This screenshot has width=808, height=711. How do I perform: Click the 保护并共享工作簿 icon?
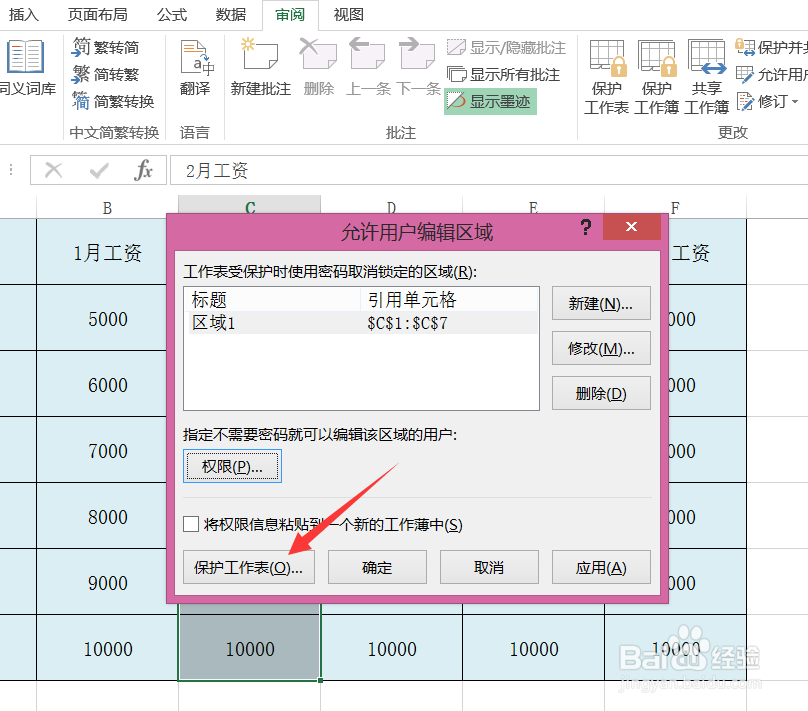click(768, 47)
